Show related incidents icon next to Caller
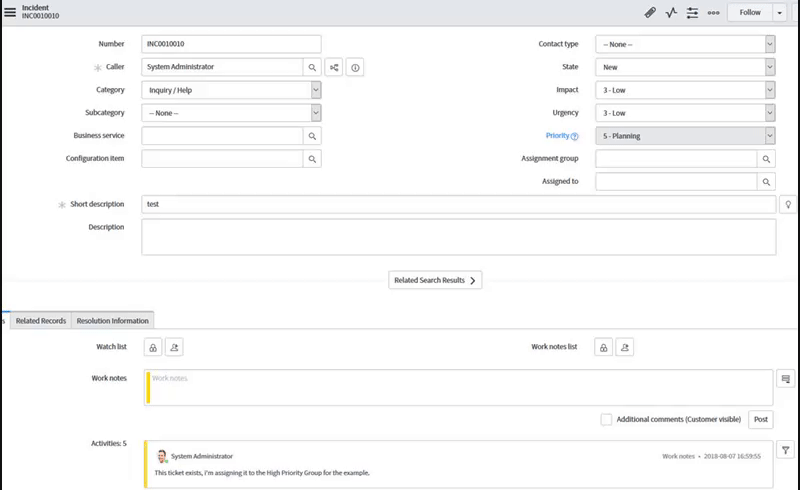Viewport: 800px width, 490px height. pyautogui.click(x=334, y=67)
